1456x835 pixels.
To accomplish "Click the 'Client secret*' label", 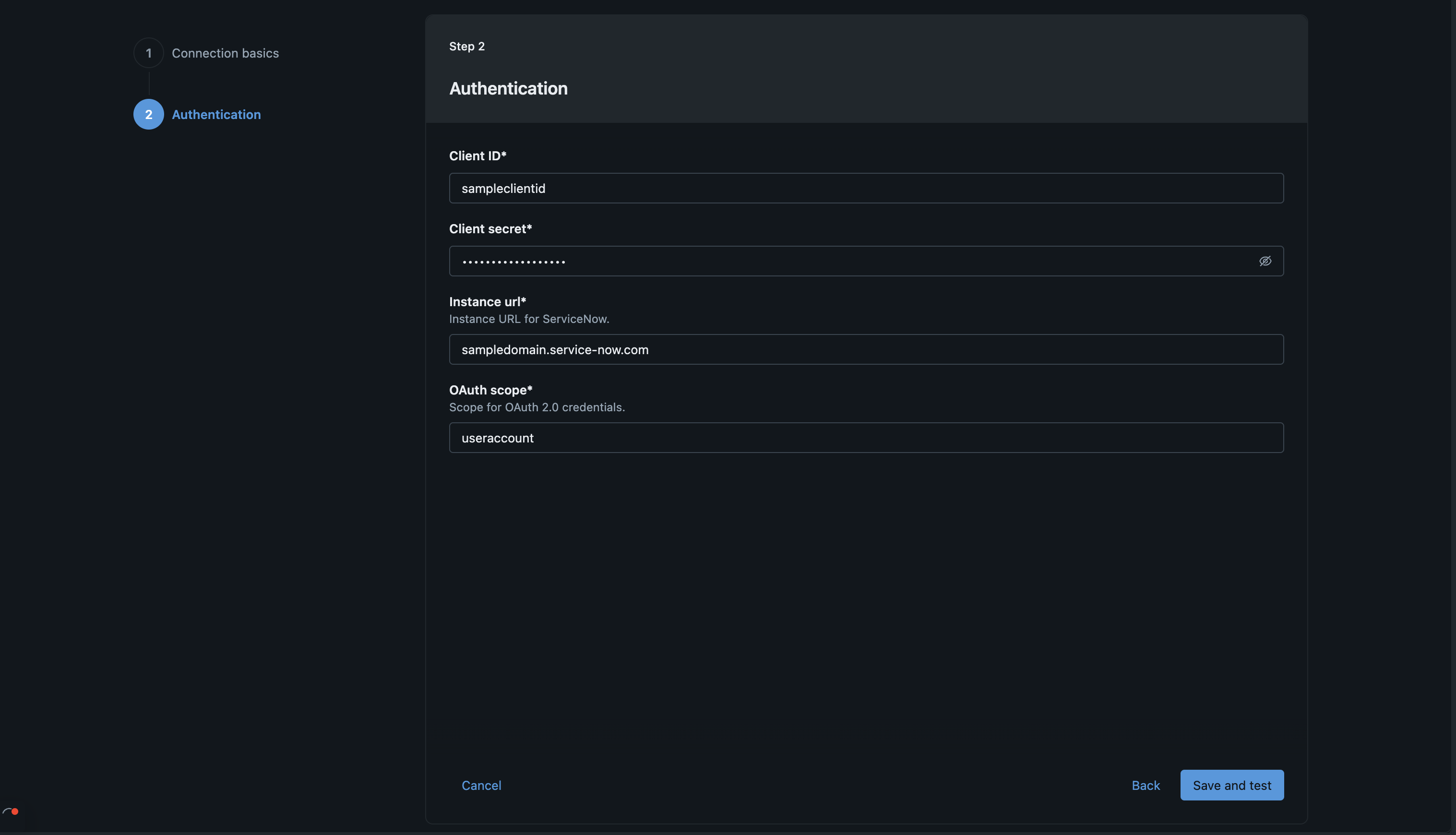I will [490, 229].
